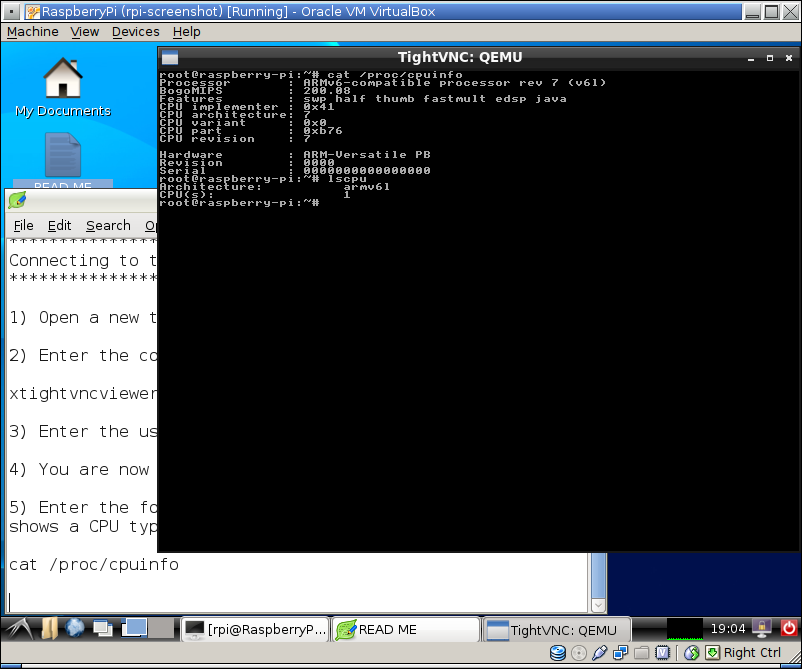Screen dimensions: 802x669
Task: Click the 'Hardware : ARM-Versatile PB' terminal line
Action: click(x=295, y=154)
